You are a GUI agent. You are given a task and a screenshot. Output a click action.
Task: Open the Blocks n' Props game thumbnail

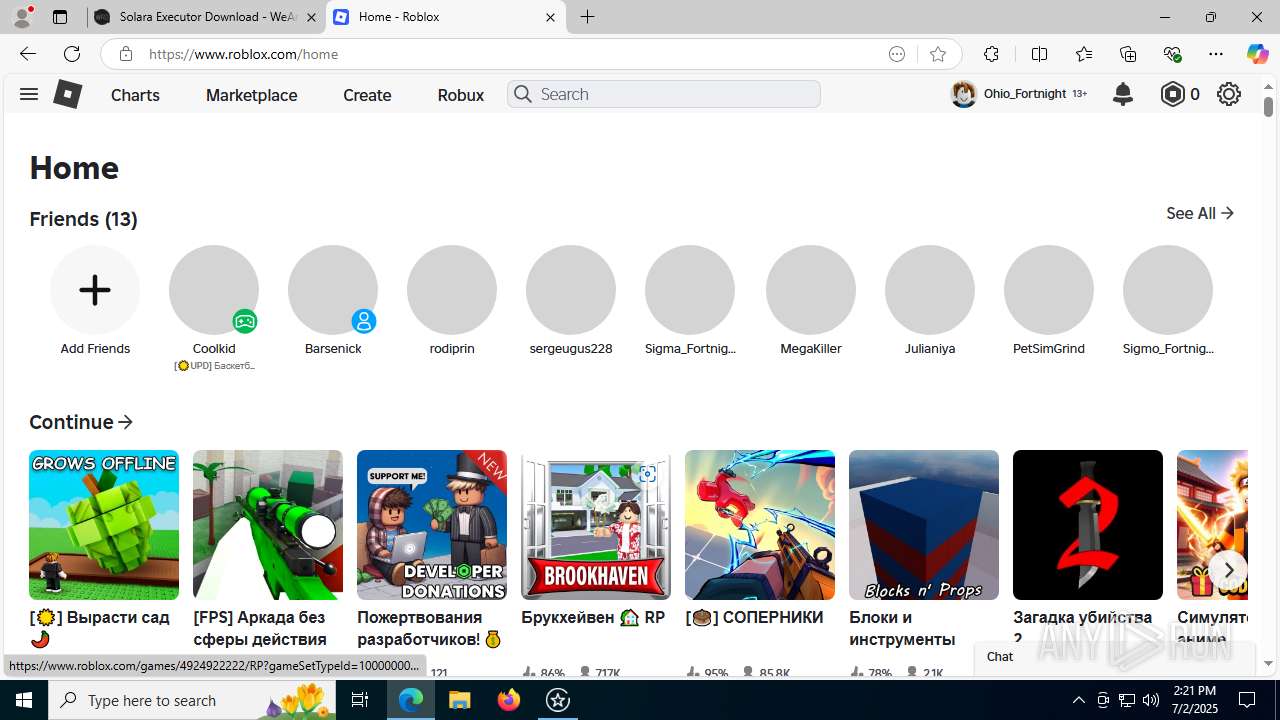click(x=924, y=525)
